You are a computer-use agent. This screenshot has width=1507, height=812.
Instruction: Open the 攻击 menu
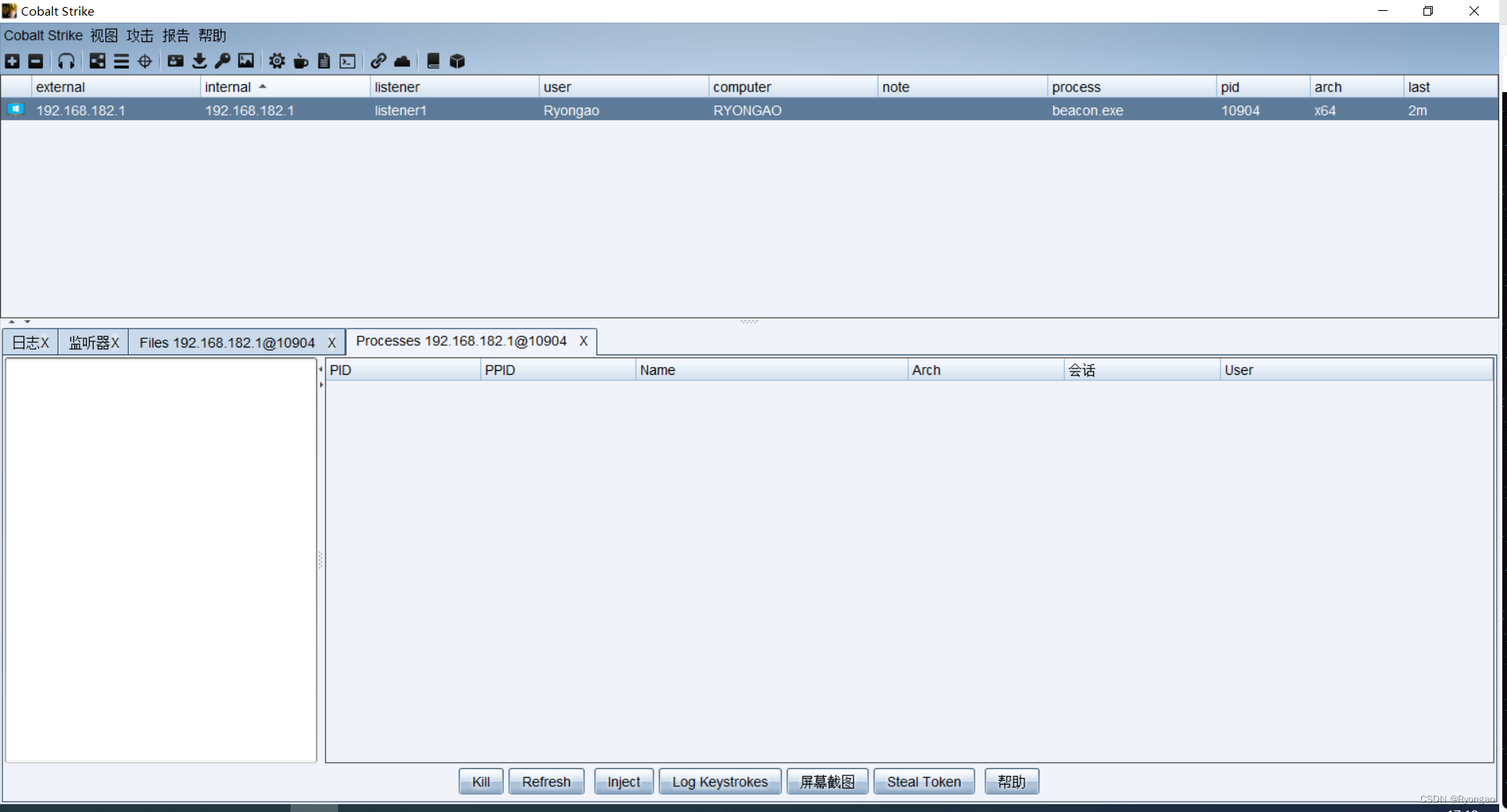tap(140, 36)
